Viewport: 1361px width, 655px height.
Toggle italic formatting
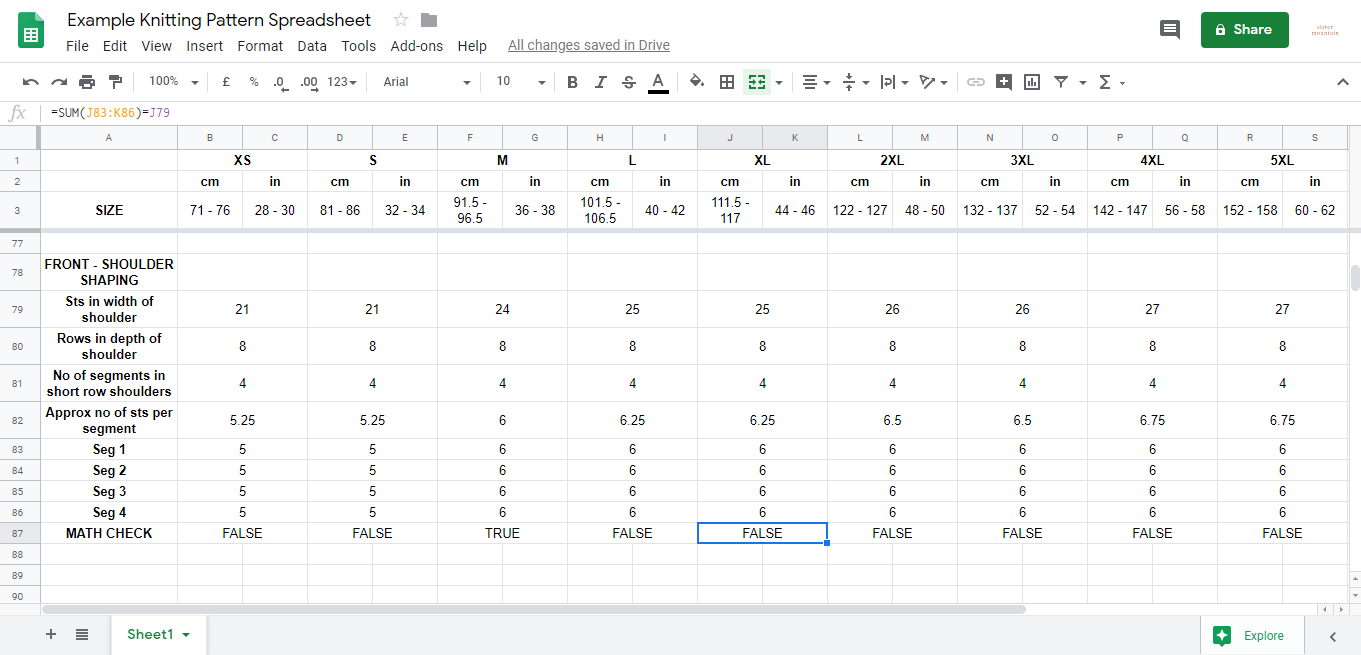coord(600,82)
